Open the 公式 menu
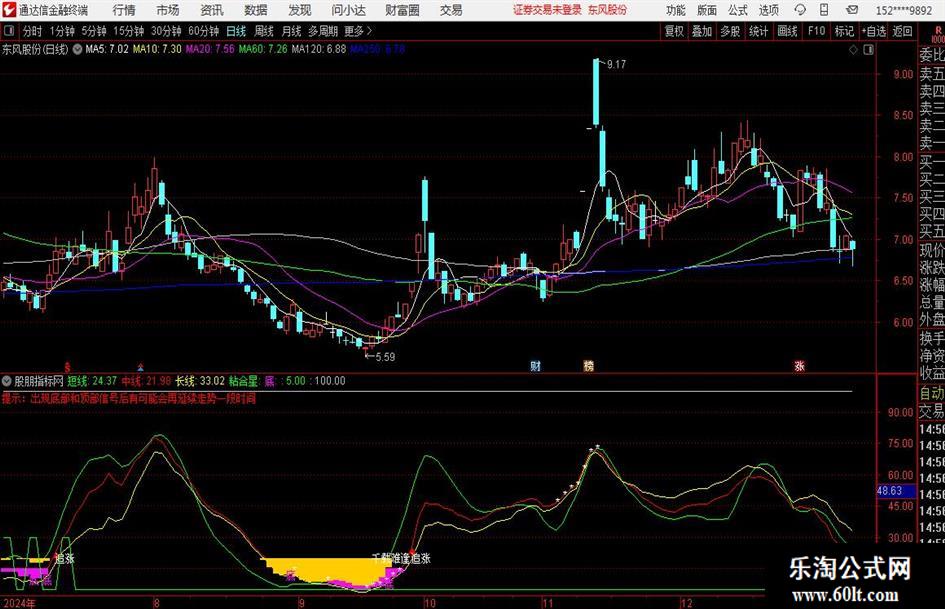945x609 pixels. click(738, 10)
